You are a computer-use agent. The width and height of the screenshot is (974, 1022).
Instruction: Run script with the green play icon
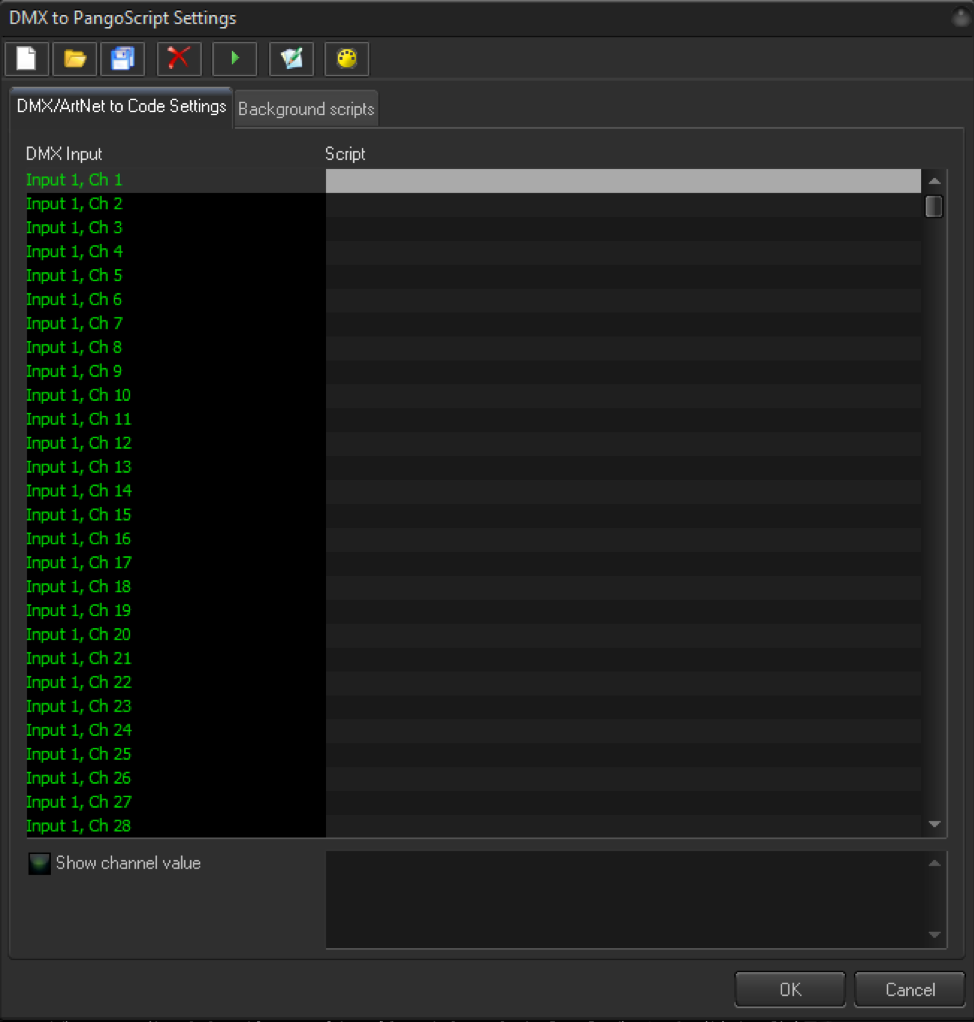[235, 59]
